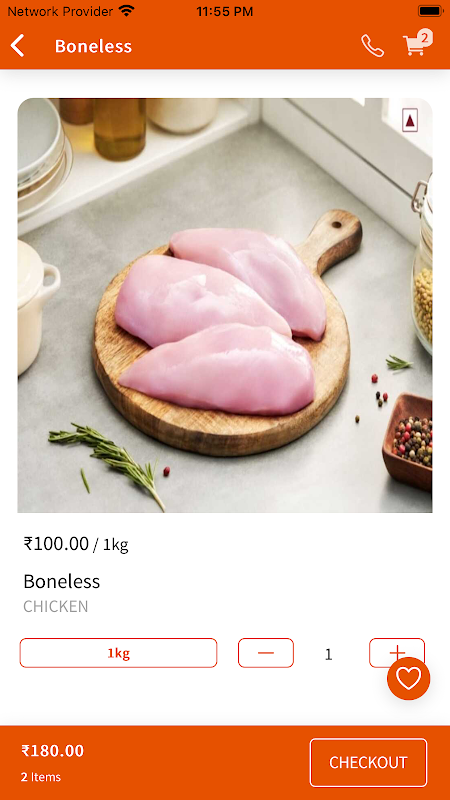Tap the Wi-Fi status icon
The width and height of the screenshot is (450, 800).
(x=126, y=11)
